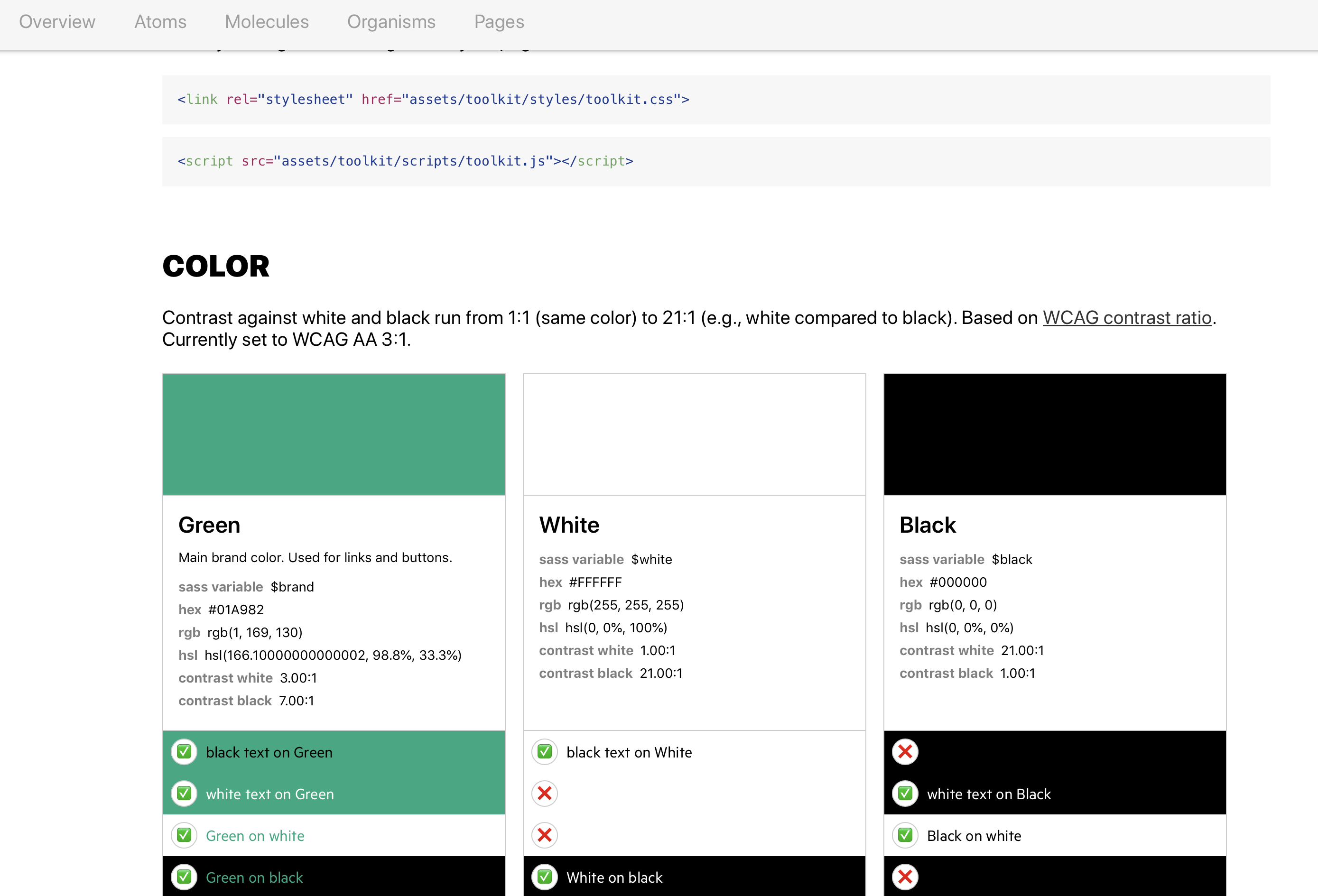Click red X icon above white text on Black
Image resolution: width=1318 pixels, height=896 pixels.
(905, 752)
